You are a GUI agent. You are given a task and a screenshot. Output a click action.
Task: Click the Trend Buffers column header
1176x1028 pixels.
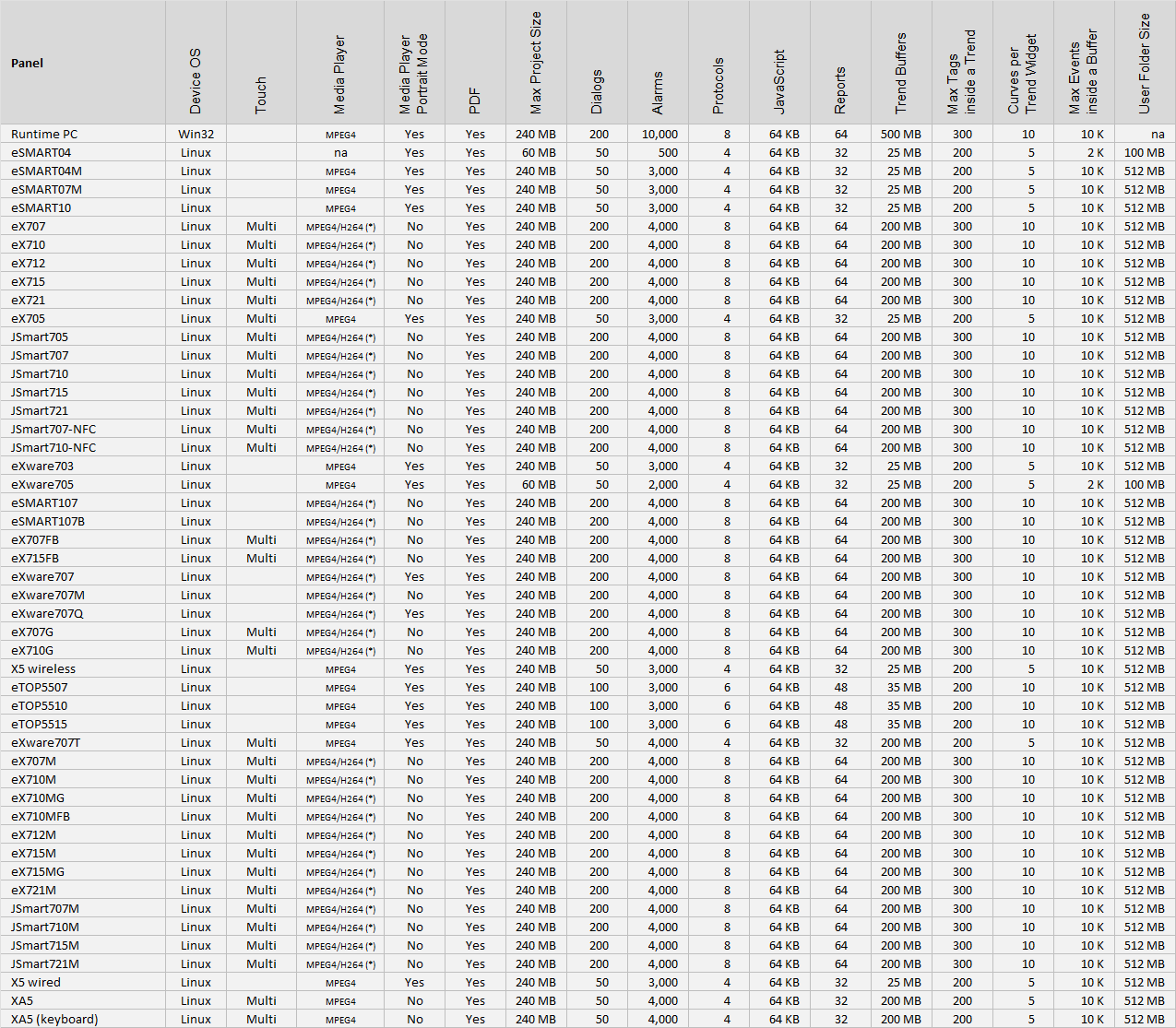(x=901, y=74)
